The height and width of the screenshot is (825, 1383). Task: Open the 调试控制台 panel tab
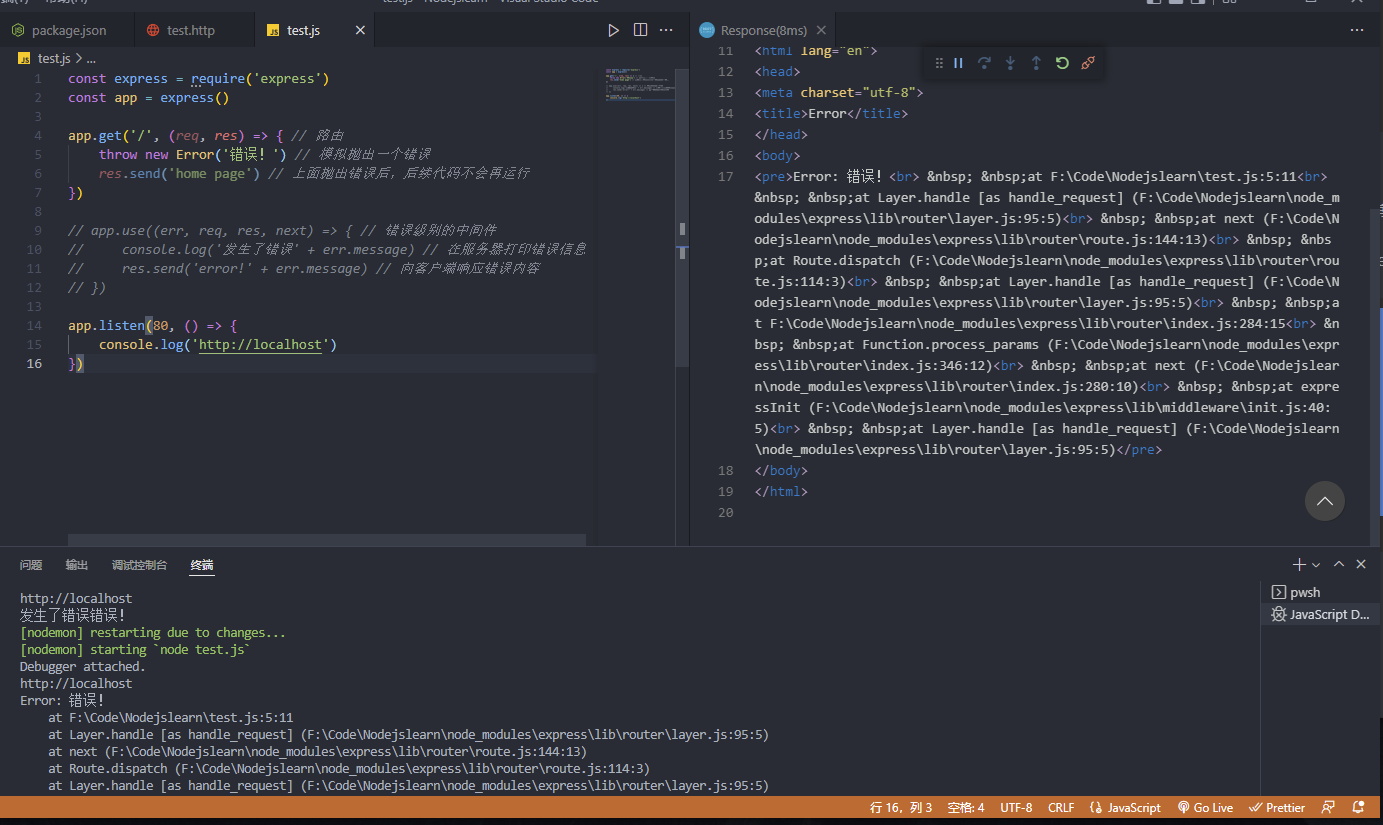pyautogui.click(x=139, y=565)
